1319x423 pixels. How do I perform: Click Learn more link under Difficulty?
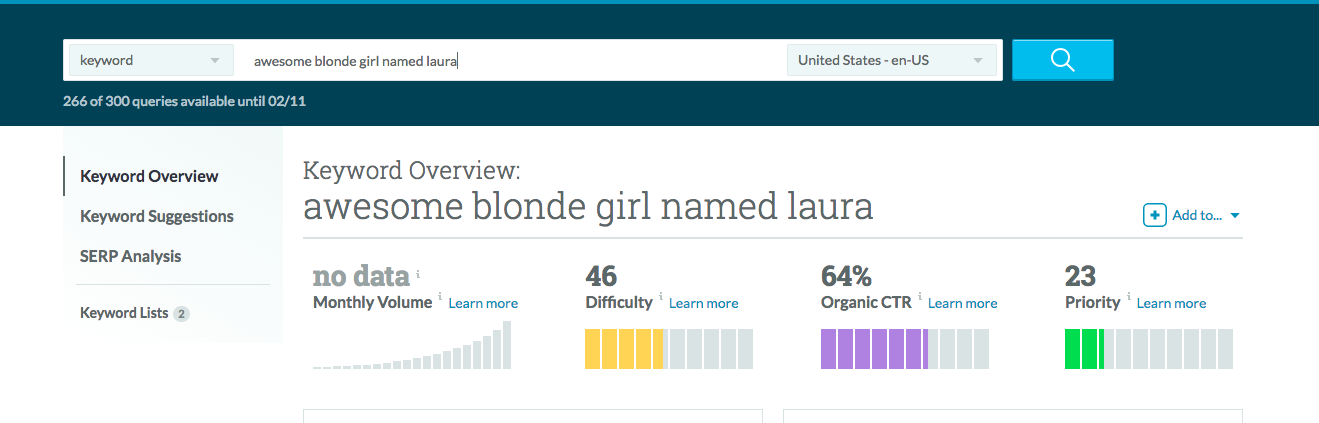pyautogui.click(x=703, y=303)
